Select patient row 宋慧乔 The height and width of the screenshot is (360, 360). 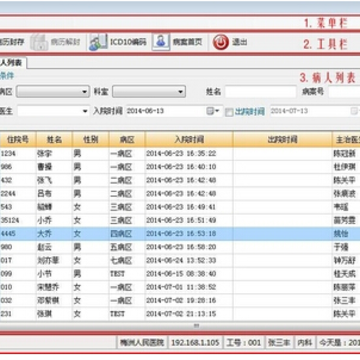[x=180, y=287]
